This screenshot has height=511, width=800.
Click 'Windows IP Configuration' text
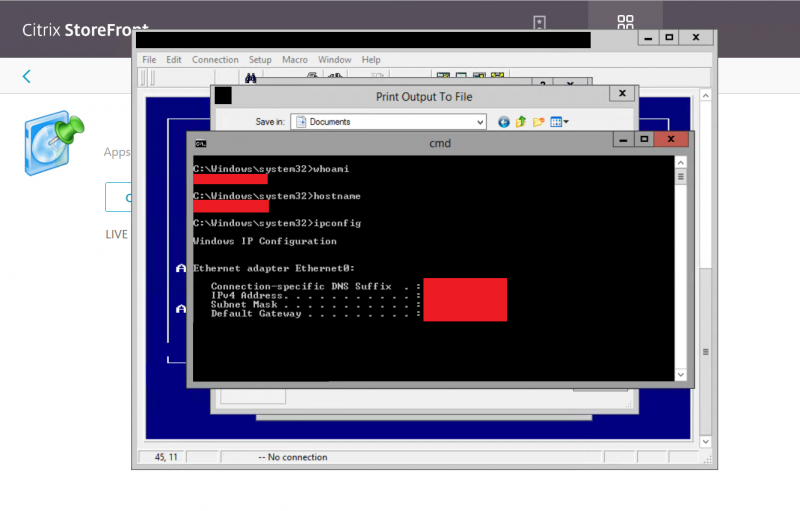tap(265, 241)
